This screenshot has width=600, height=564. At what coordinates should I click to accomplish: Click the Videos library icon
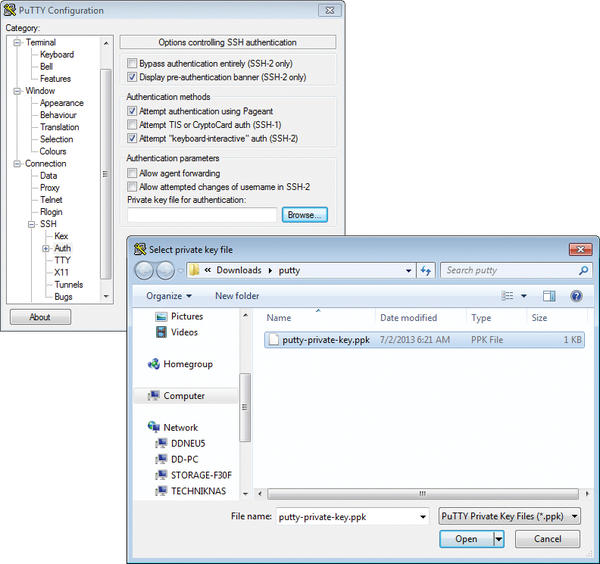pyautogui.click(x=161, y=332)
